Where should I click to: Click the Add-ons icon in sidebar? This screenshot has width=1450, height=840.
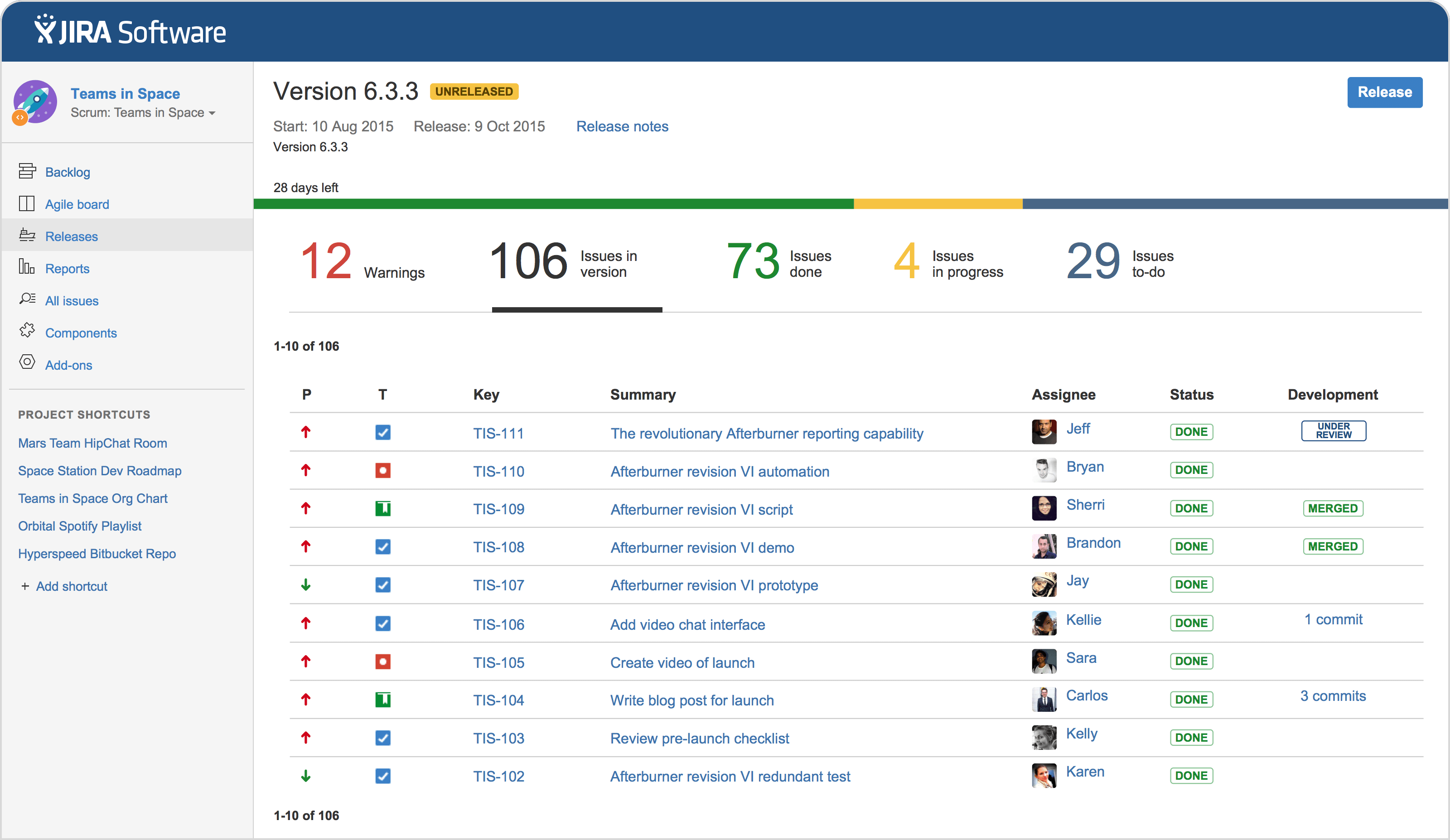coord(27,364)
